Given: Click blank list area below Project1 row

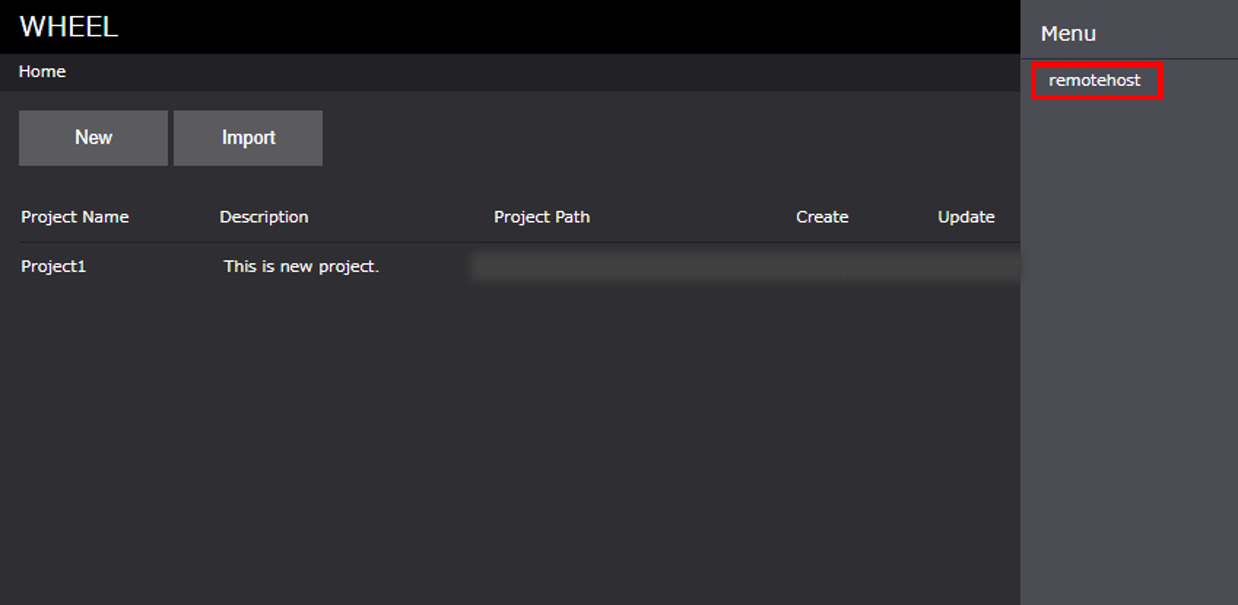Looking at the screenshot, I should (x=500, y=430).
